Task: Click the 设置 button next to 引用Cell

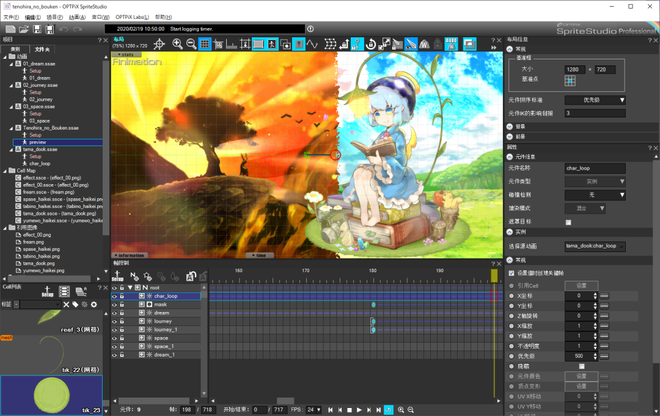Action: [581, 285]
